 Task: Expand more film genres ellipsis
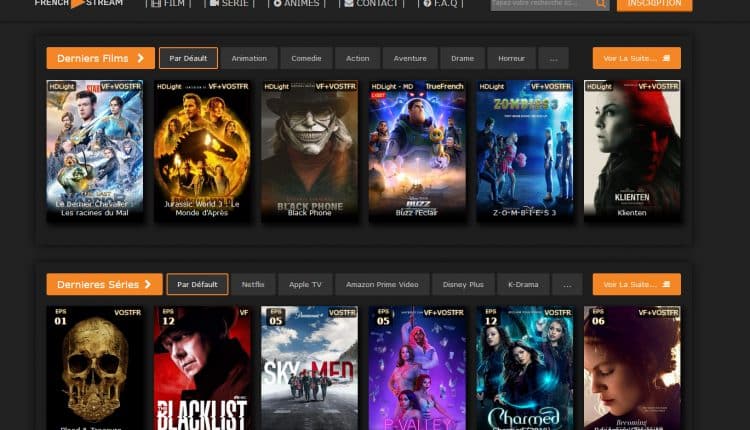coord(553,58)
